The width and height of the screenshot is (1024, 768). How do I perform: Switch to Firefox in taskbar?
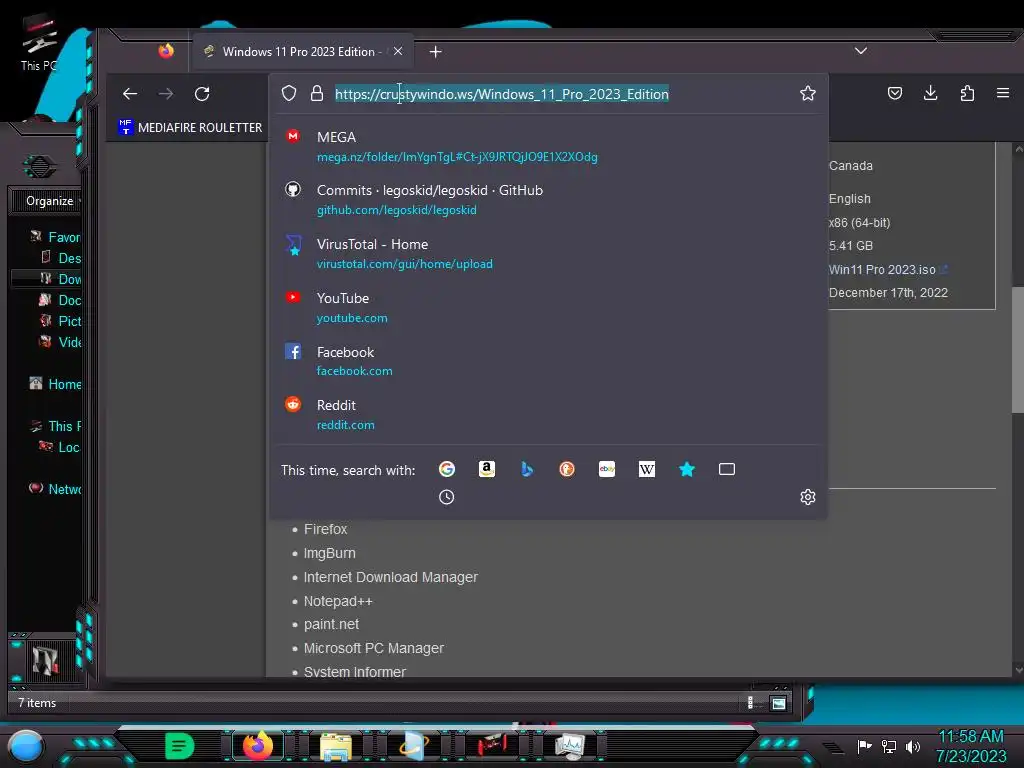click(258, 746)
